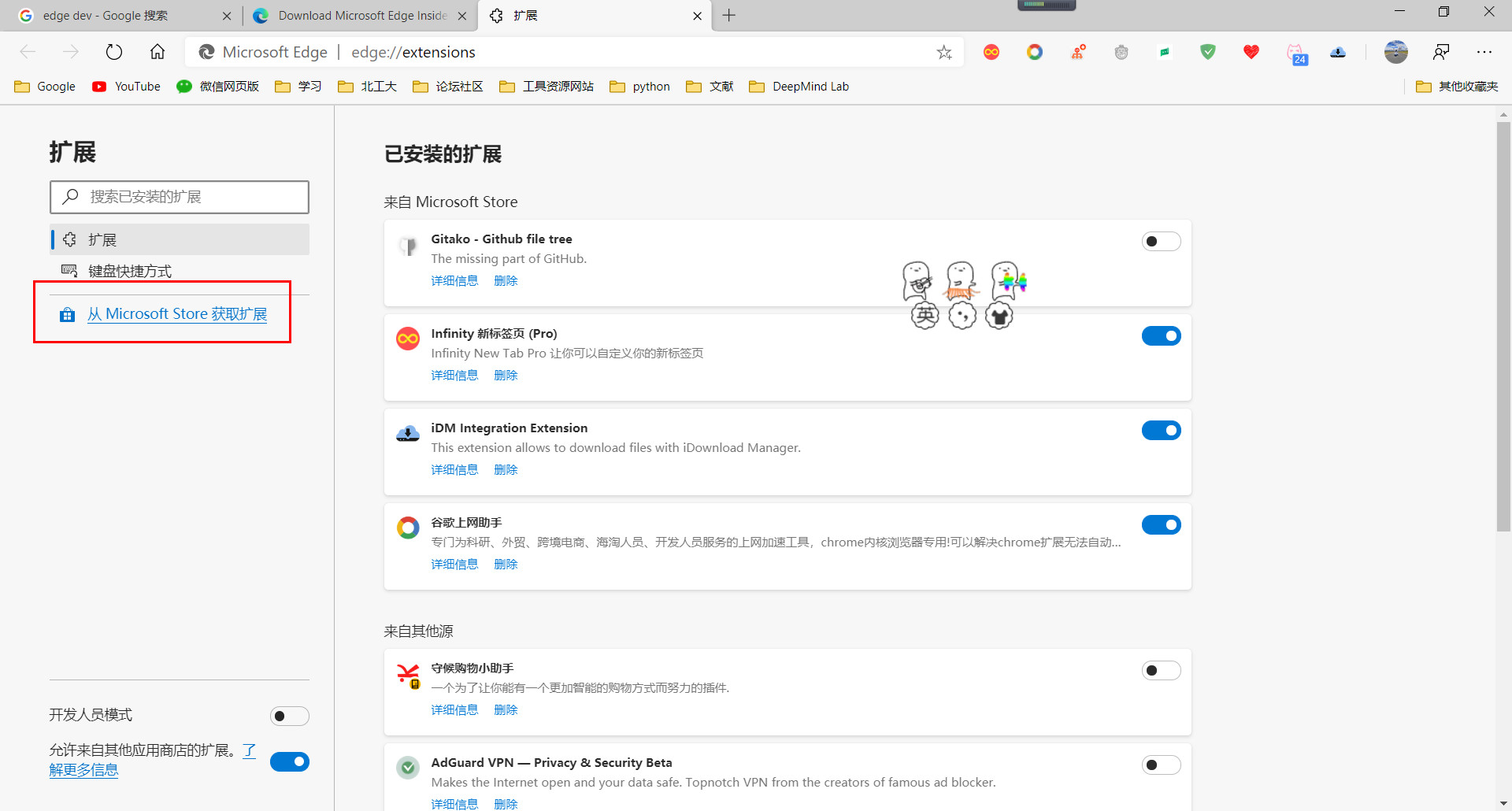The width and height of the screenshot is (1512, 811).
Task: Click the red network extension toolbar icon
Action: (1078, 52)
